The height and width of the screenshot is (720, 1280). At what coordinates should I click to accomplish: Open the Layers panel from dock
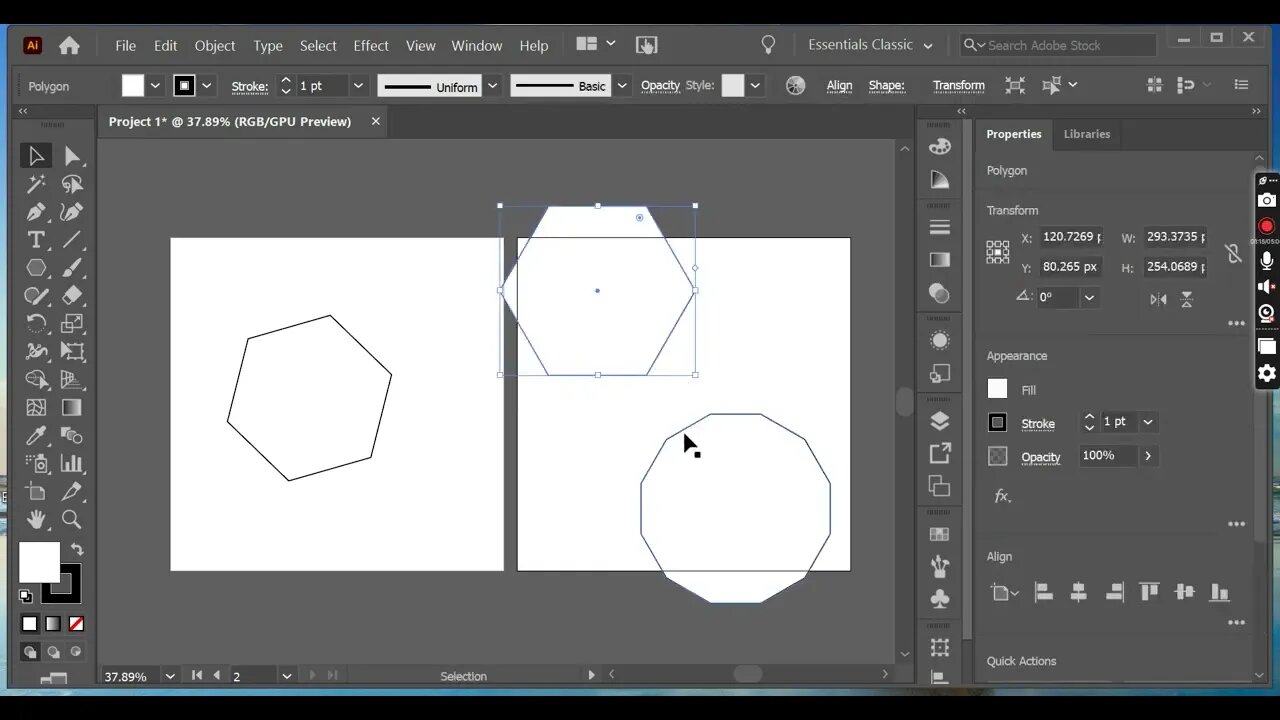940,420
